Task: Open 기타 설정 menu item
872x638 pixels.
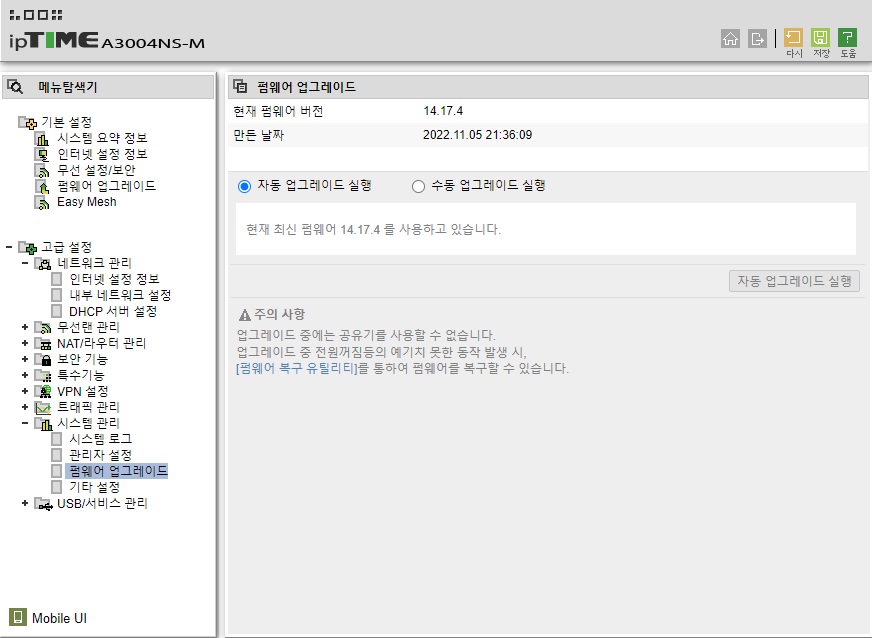Action: pos(95,487)
